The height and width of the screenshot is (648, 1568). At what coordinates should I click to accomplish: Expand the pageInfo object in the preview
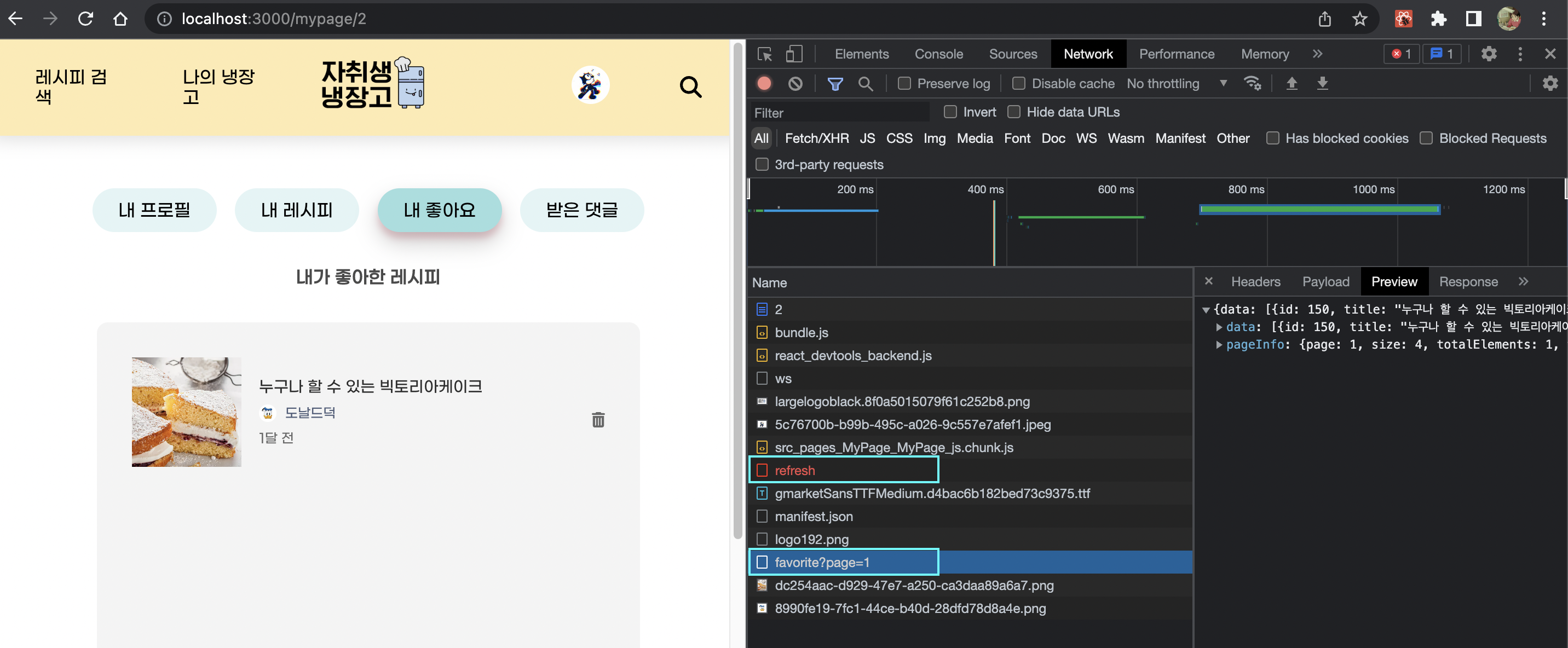click(1219, 344)
